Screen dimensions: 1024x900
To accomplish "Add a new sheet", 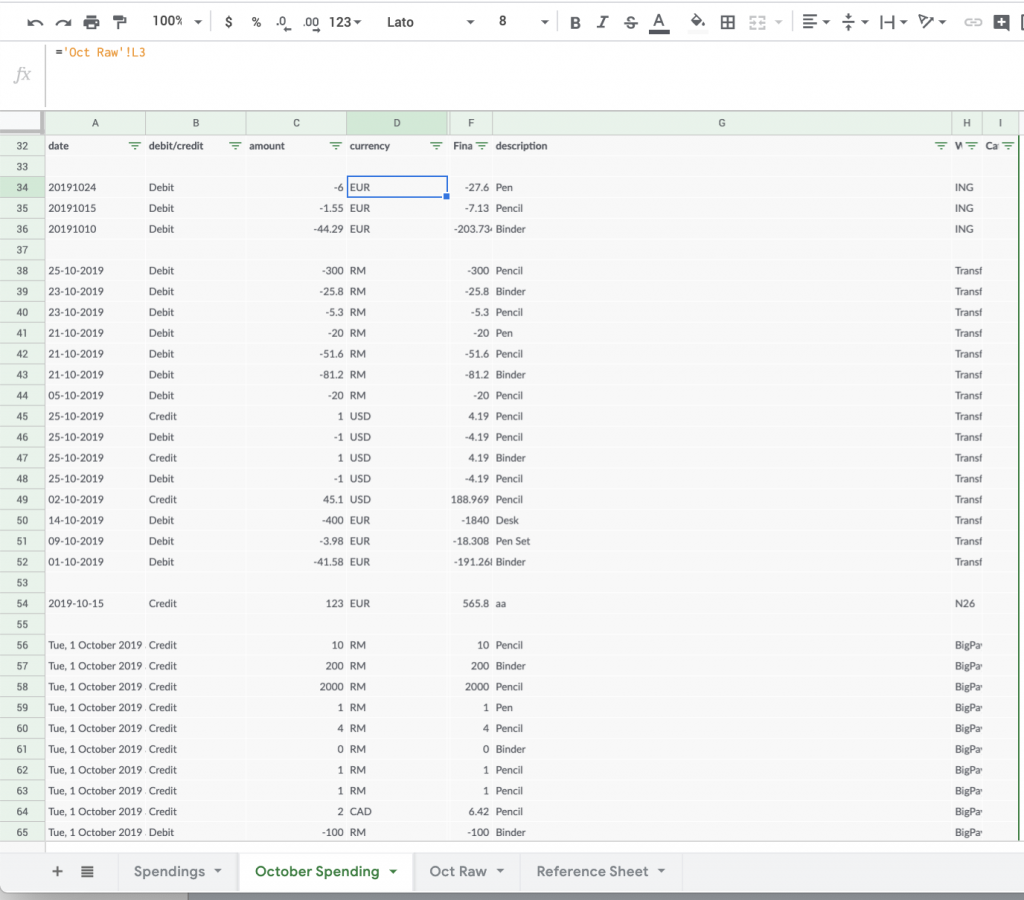I will click(57, 871).
